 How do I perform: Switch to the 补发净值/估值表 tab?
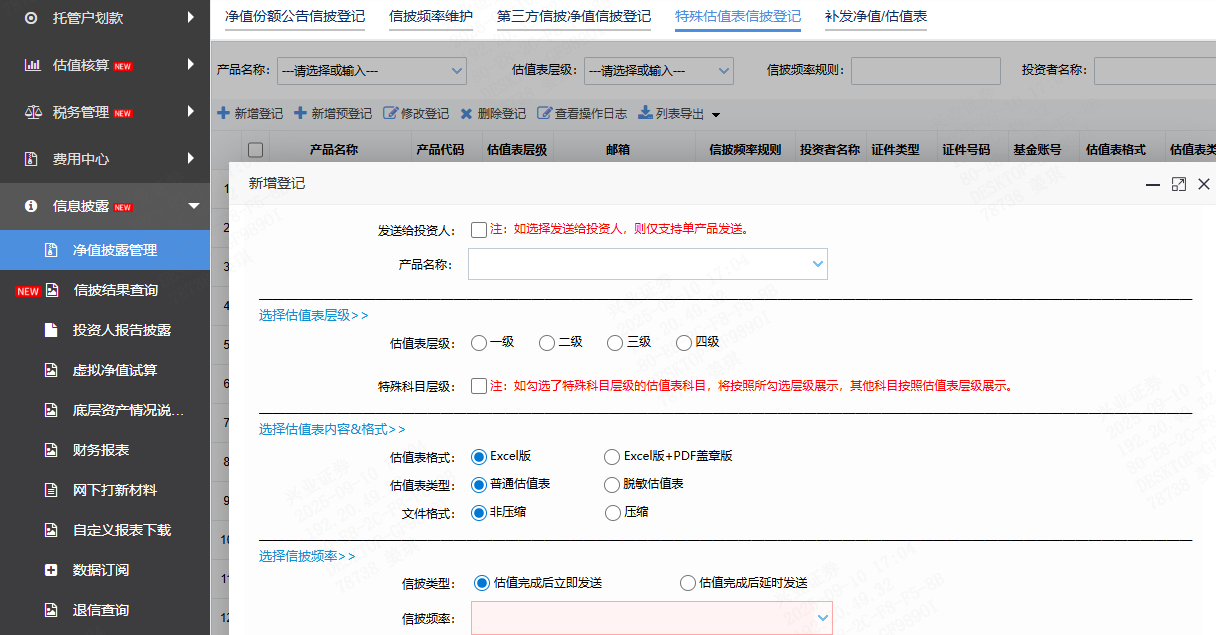click(875, 16)
